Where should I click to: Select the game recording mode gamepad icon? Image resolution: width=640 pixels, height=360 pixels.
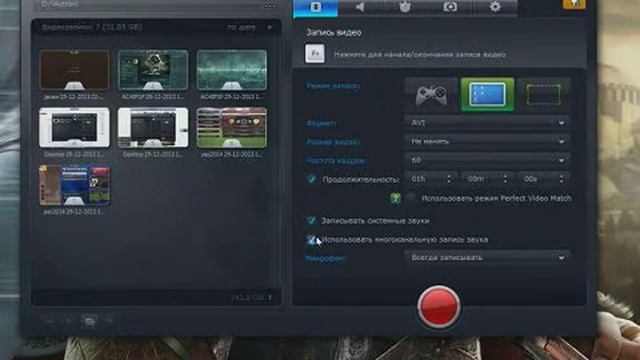tap(431, 94)
